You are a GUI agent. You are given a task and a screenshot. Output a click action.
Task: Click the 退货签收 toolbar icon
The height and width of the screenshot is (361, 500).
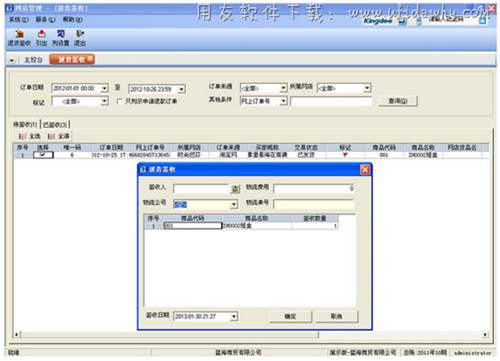pyautogui.click(x=19, y=38)
